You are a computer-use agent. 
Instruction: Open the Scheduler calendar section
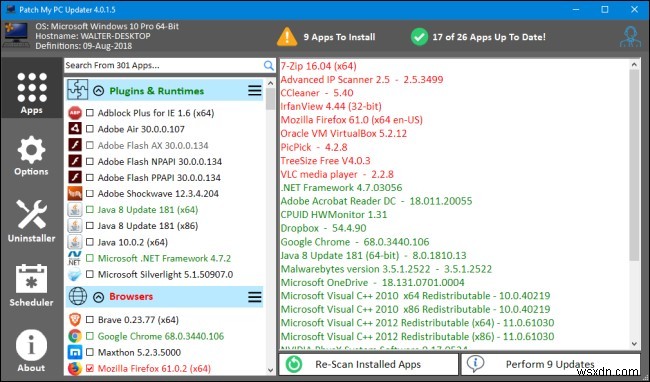click(32, 285)
